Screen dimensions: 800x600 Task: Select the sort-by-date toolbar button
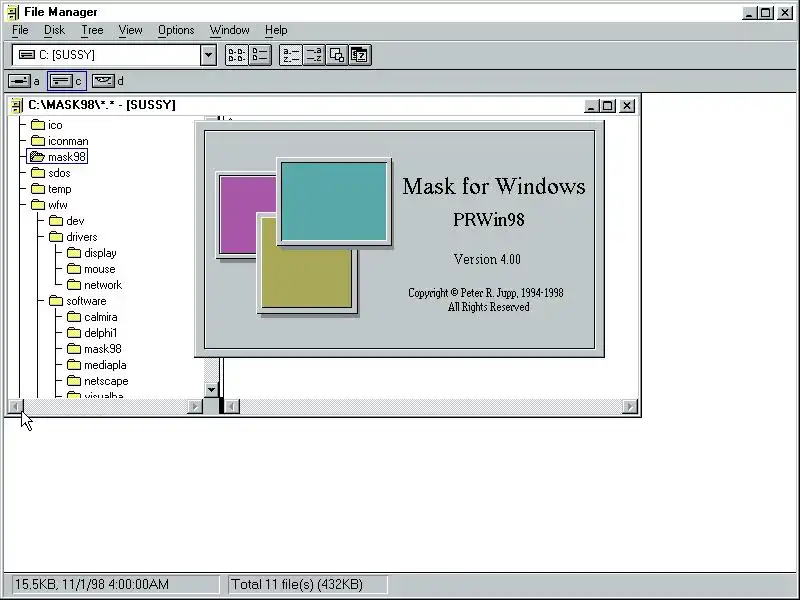(x=360, y=55)
